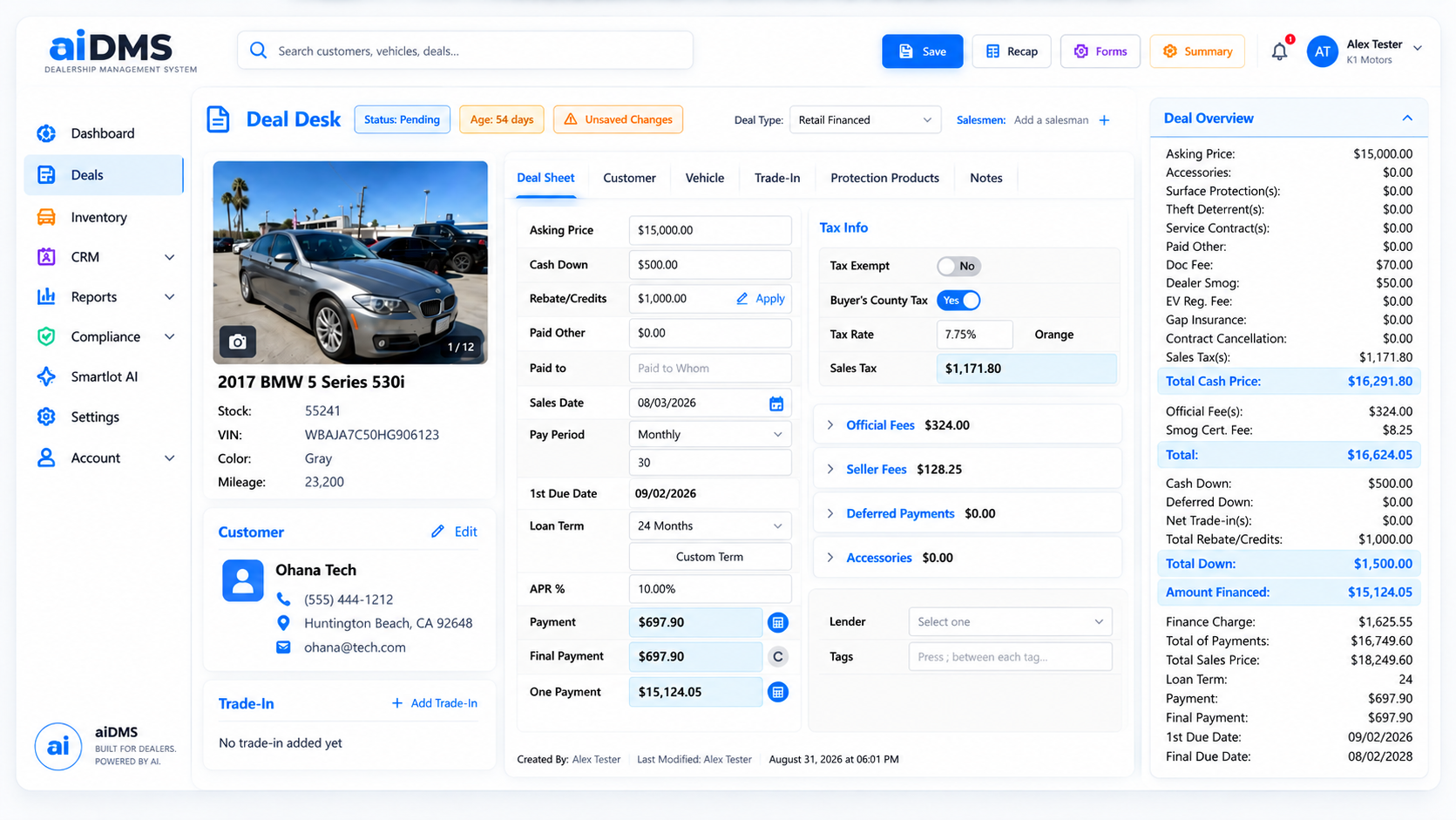Toggle the Buyer's County Tax switch
The width and height of the screenshot is (1456, 820).
(958, 301)
